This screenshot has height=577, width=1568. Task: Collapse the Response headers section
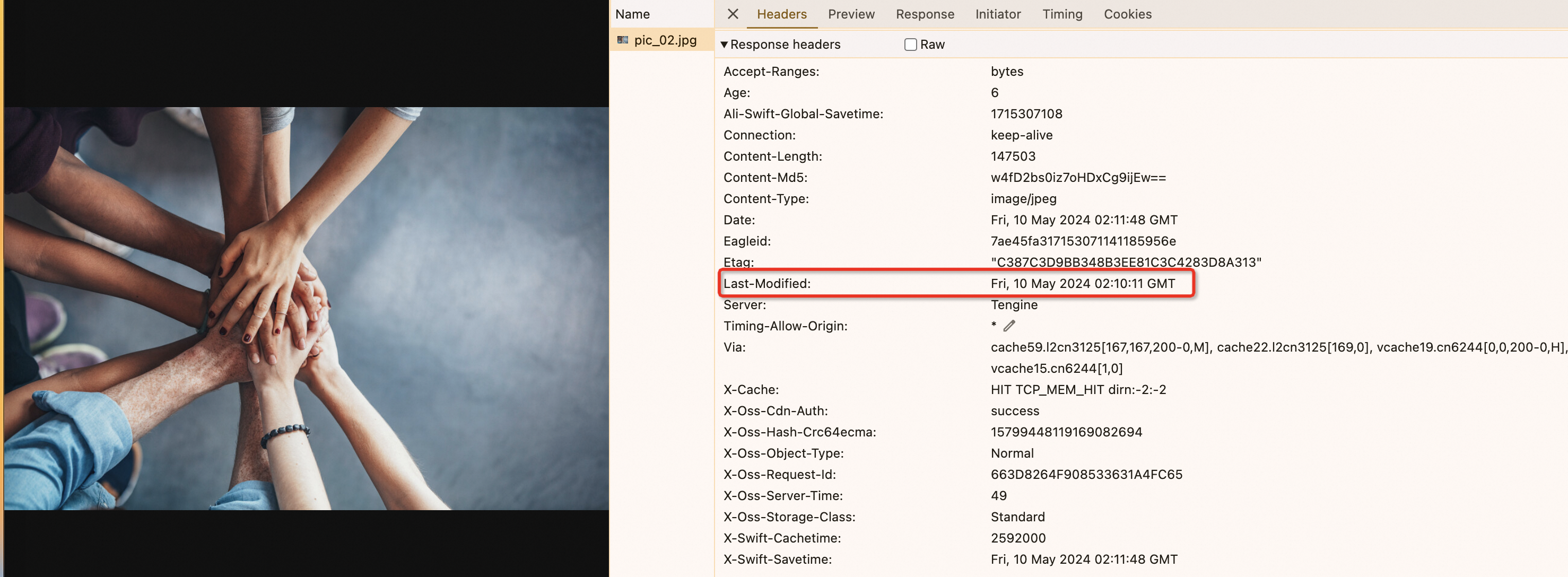724,45
